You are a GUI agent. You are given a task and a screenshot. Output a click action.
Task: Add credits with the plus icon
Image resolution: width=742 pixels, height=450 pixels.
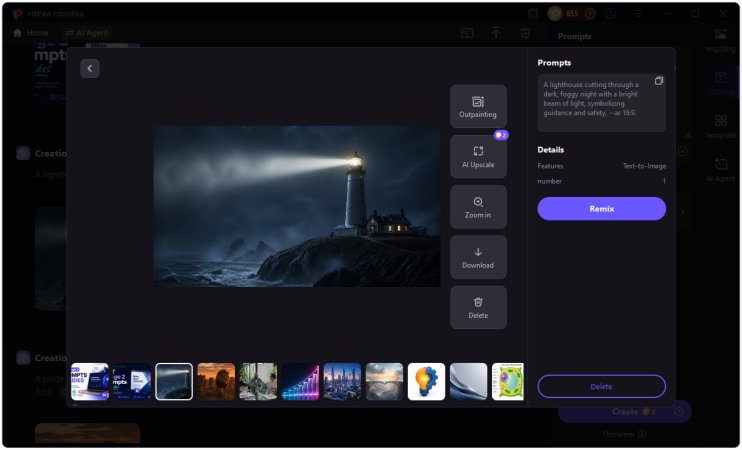[590, 14]
